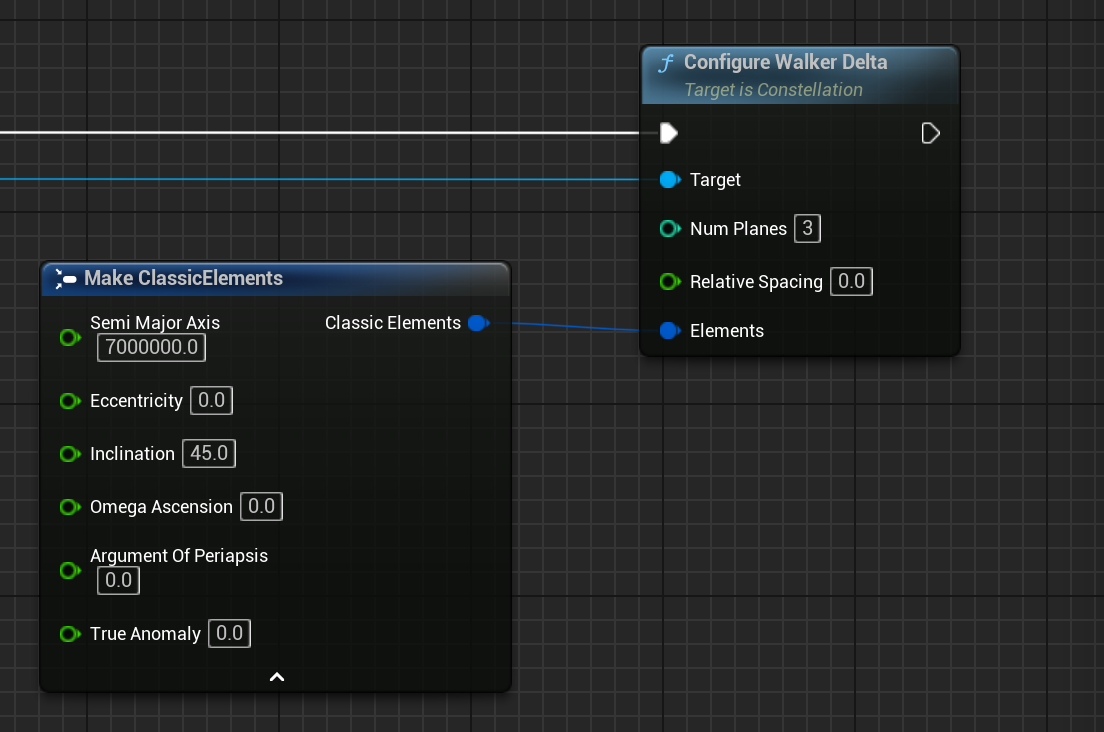The height and width of the screenshot is (732, 1104).
Task: Click the Relative Spacing input pin
Action: (669, 282)
